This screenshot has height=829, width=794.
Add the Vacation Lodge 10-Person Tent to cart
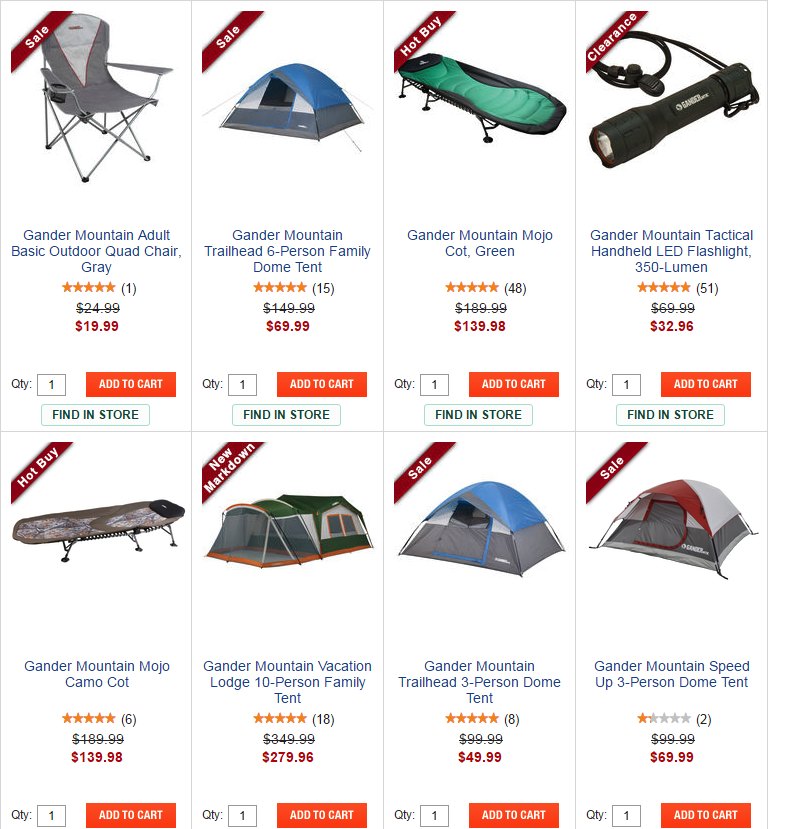321,815
